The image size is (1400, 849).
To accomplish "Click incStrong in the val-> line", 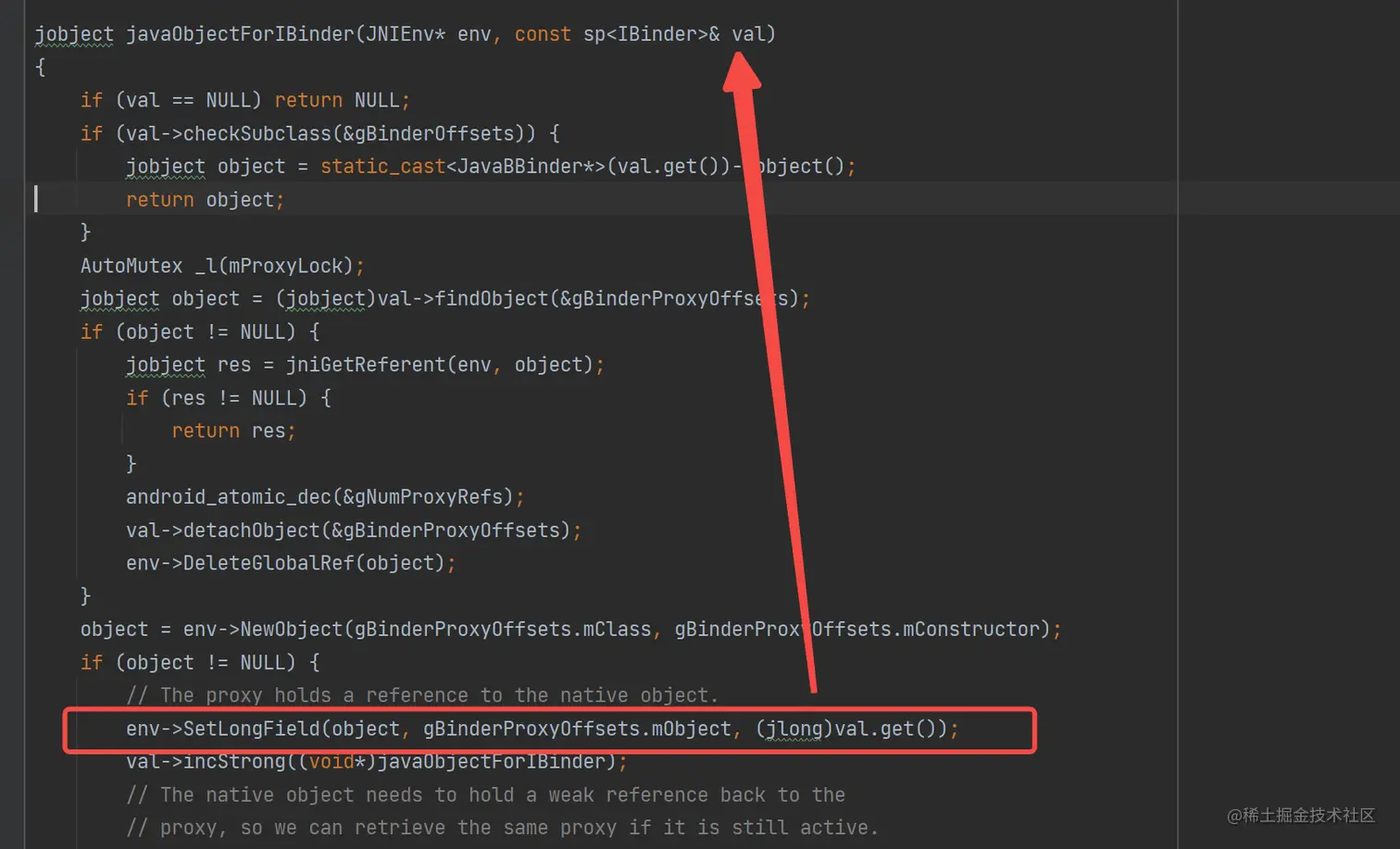I will [x=233, y=762].
